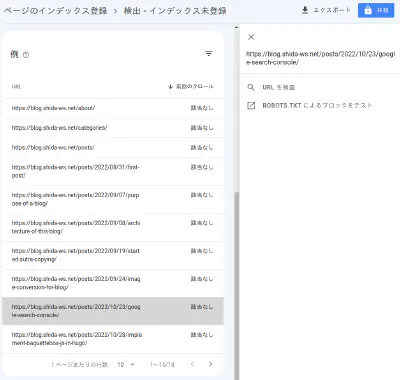Click the ROBOTS.TXT open-in-new icon
Viewport: 400px width, 380px height.
click(x=251, y=106)
